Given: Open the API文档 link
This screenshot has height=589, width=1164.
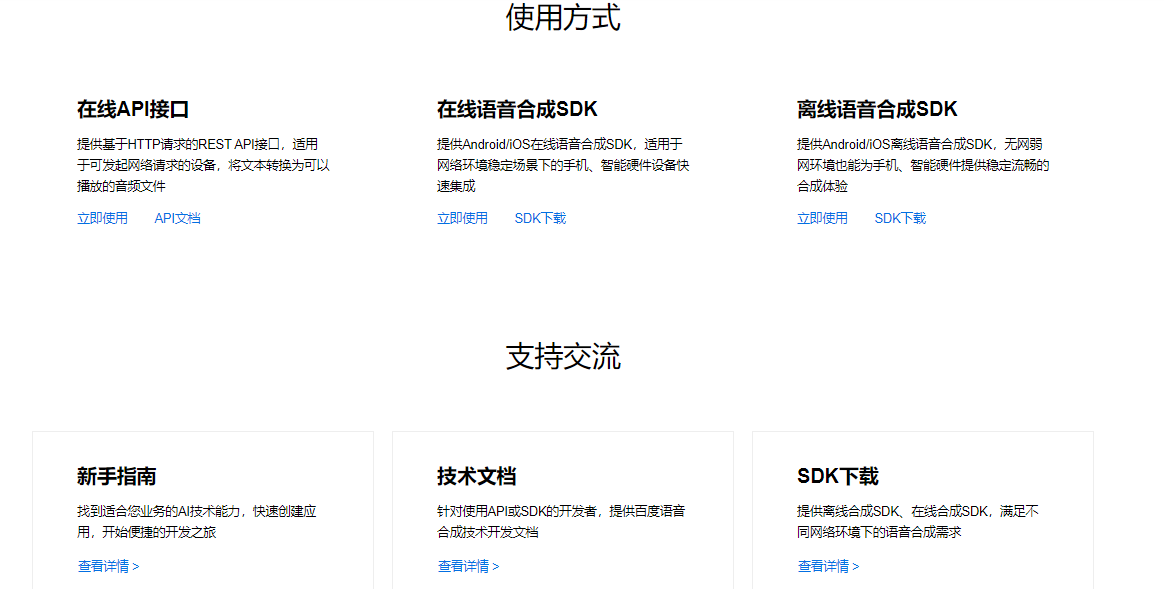Looking at the screenshot, I should coord(177,218).
